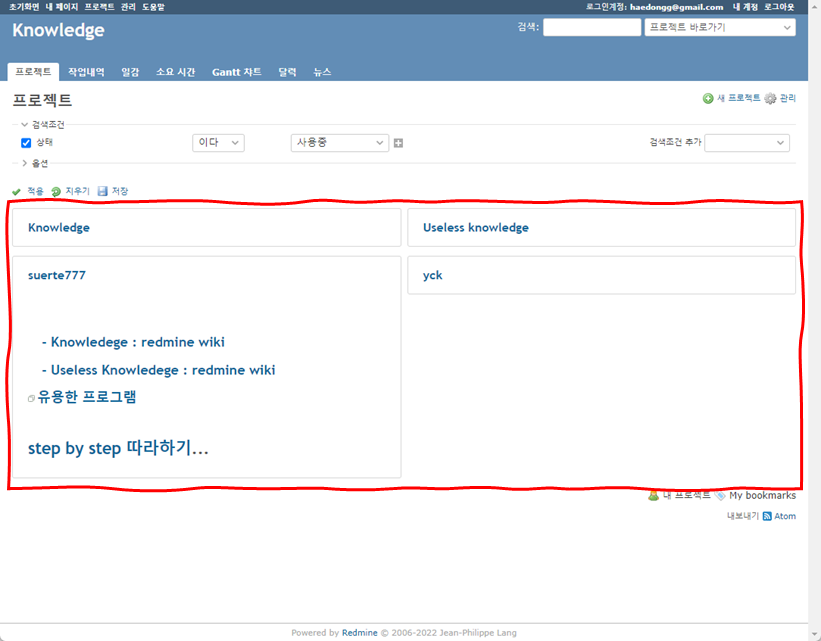The image size is (821, 641).
Task: Open the 사용중 status dropdown
Action: (340, 143)
